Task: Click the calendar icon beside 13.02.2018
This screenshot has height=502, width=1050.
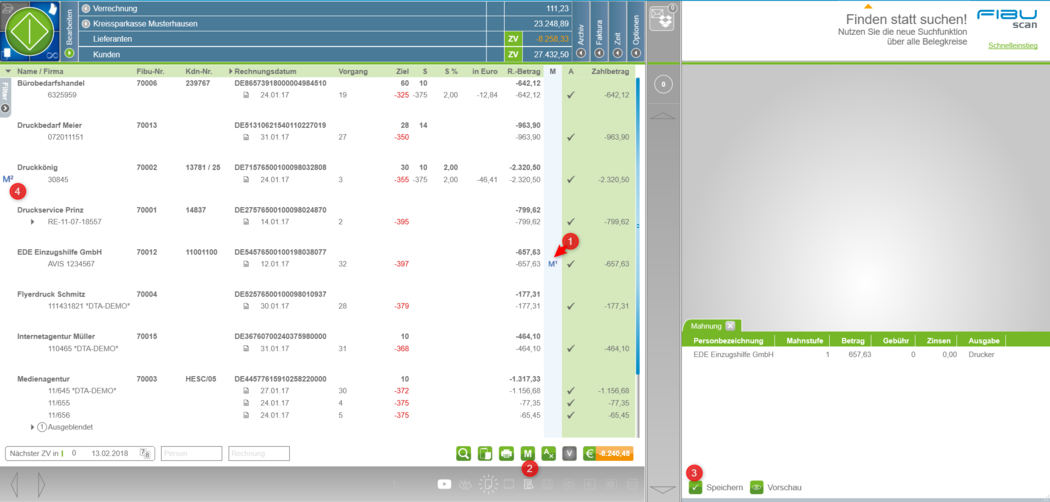Action: click(146, 453)
